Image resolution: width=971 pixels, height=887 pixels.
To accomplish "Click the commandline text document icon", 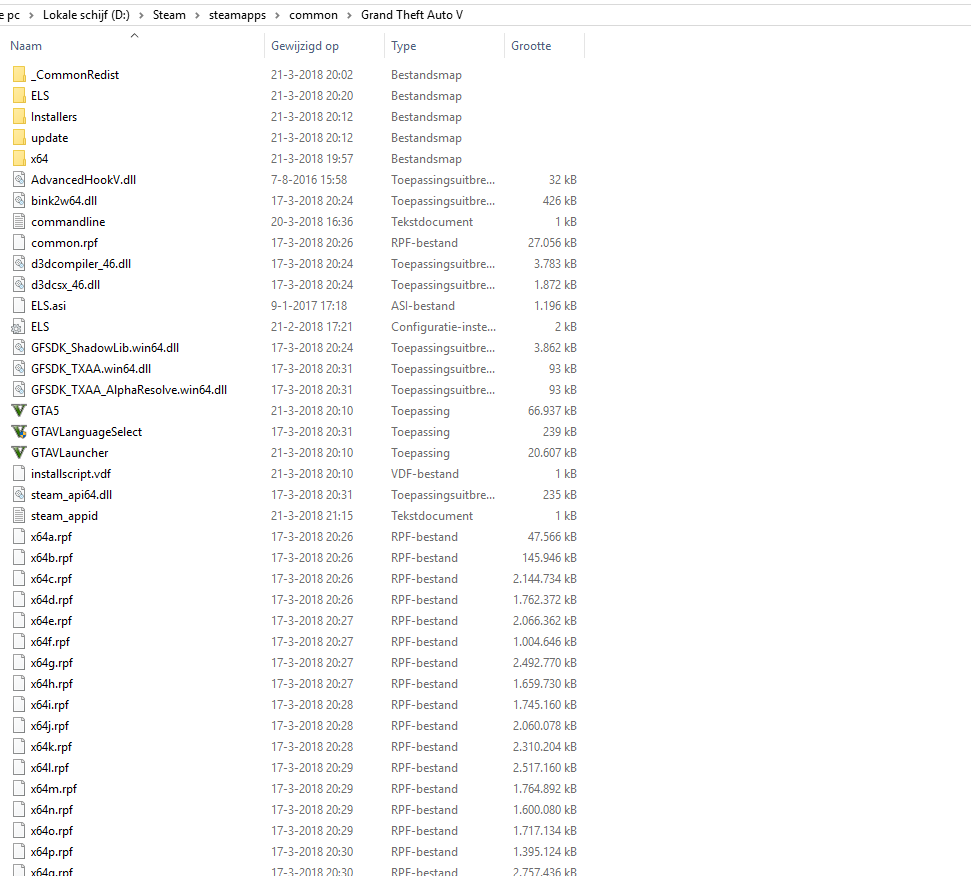I will pyautogui.click(x=19, y=222).
